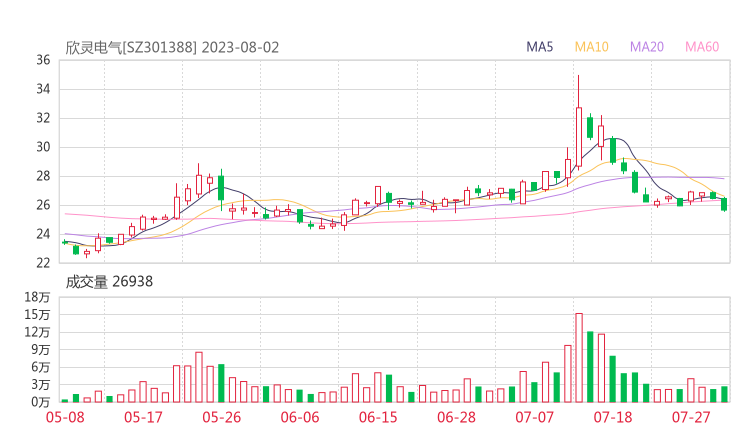Click the 18万 volume axis label
This screenshot has height=440, width=740.
coord(37,297)
